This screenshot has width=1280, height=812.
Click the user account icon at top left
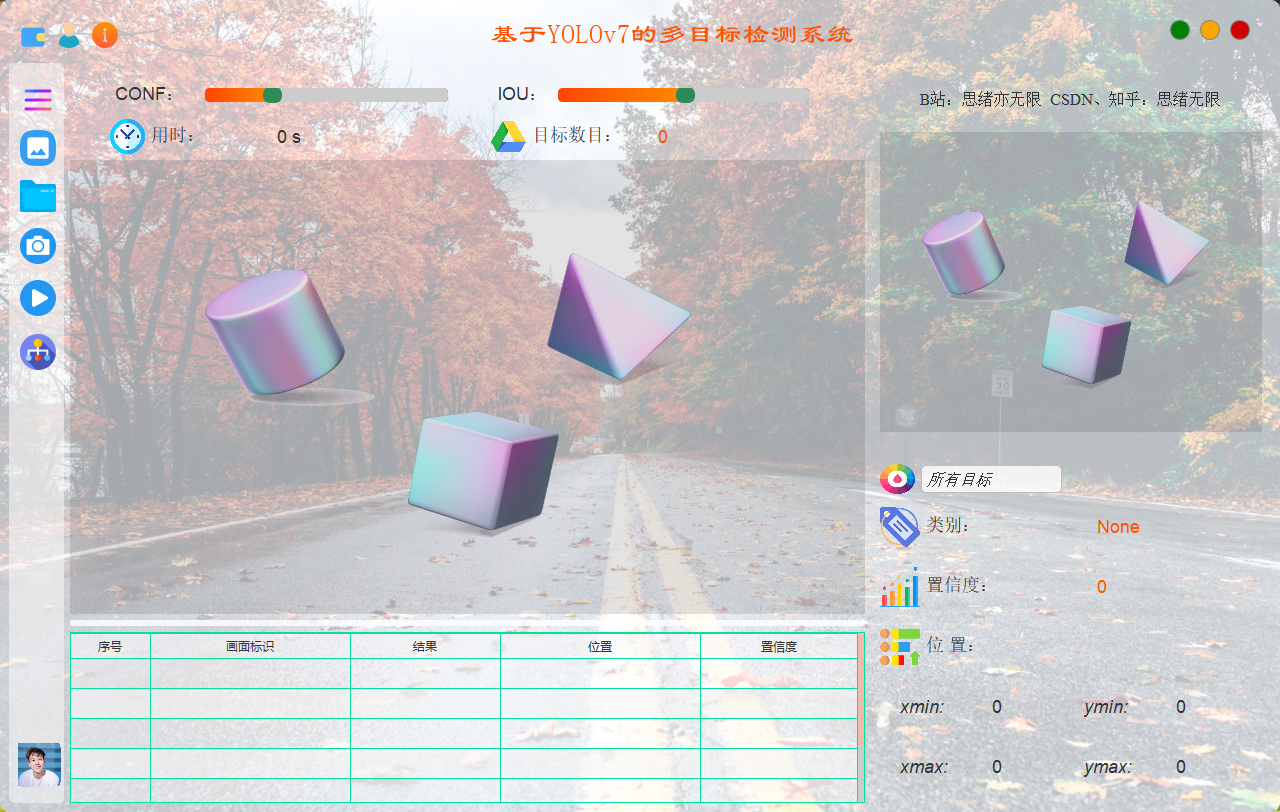click(x=69, y=35)
